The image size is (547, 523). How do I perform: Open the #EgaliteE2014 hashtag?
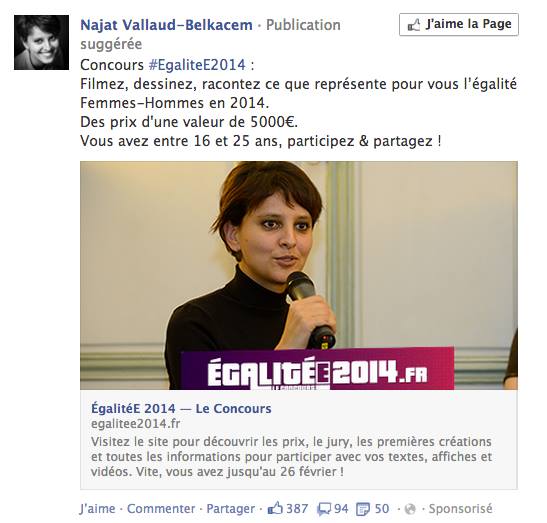click(197, 65)
